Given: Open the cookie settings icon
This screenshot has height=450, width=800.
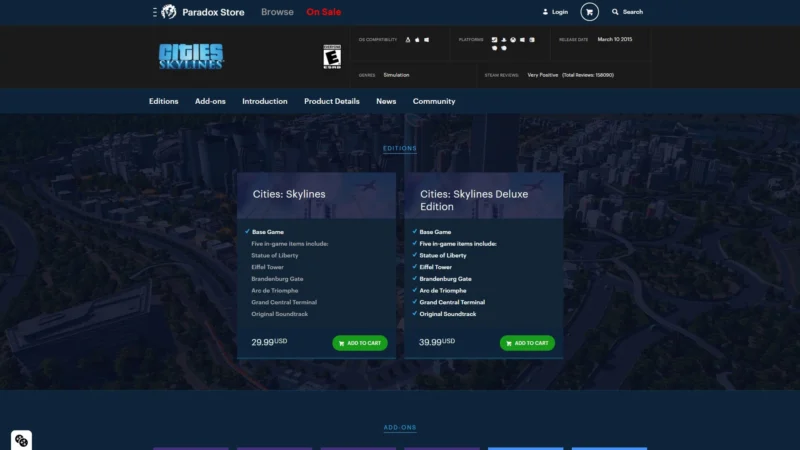Looking at the screenshot, I should (x=21, y=440).
